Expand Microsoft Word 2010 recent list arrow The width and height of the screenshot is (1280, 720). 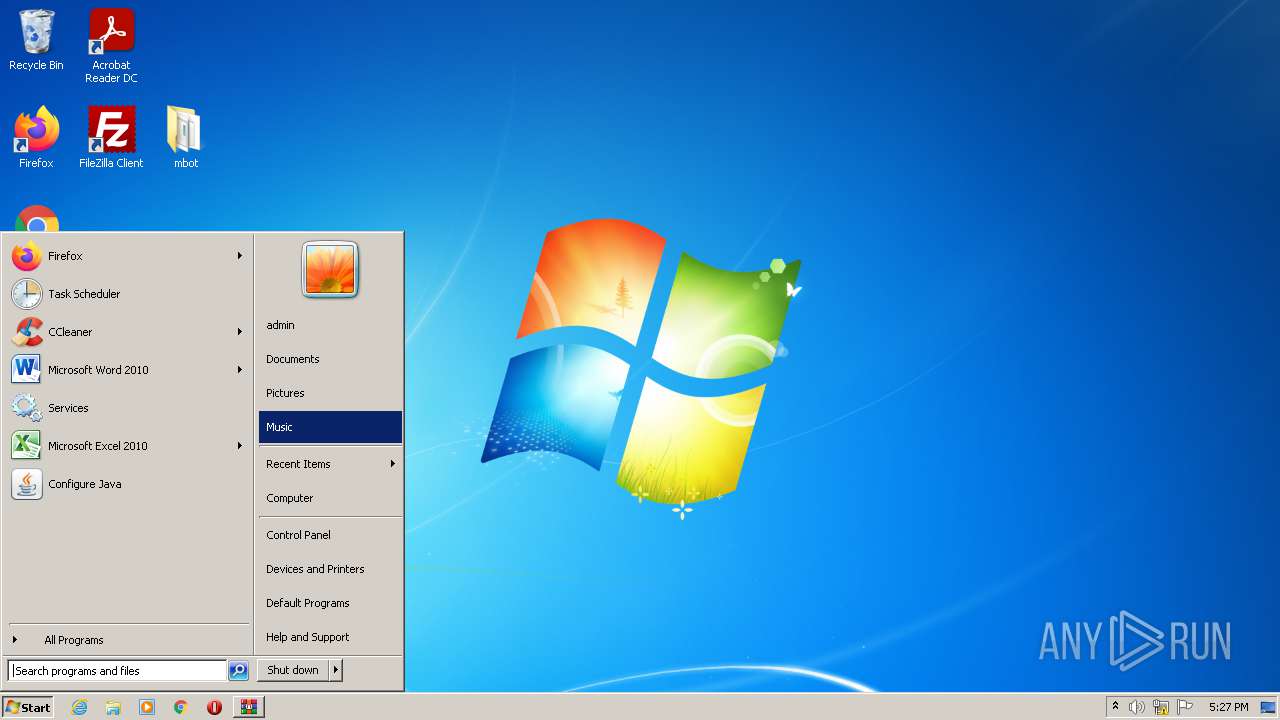point(240,370)
